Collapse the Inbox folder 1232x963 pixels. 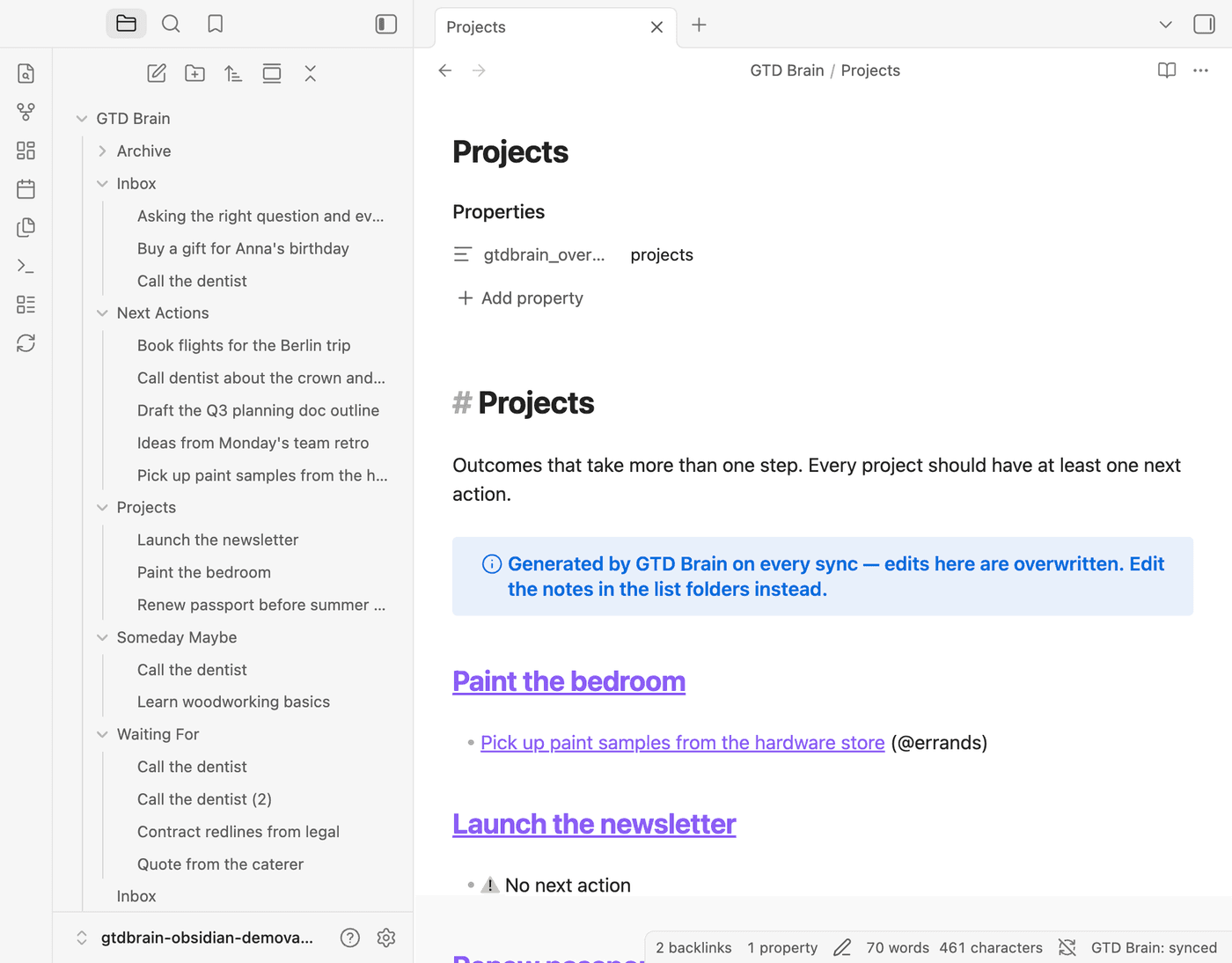(102, 184)
